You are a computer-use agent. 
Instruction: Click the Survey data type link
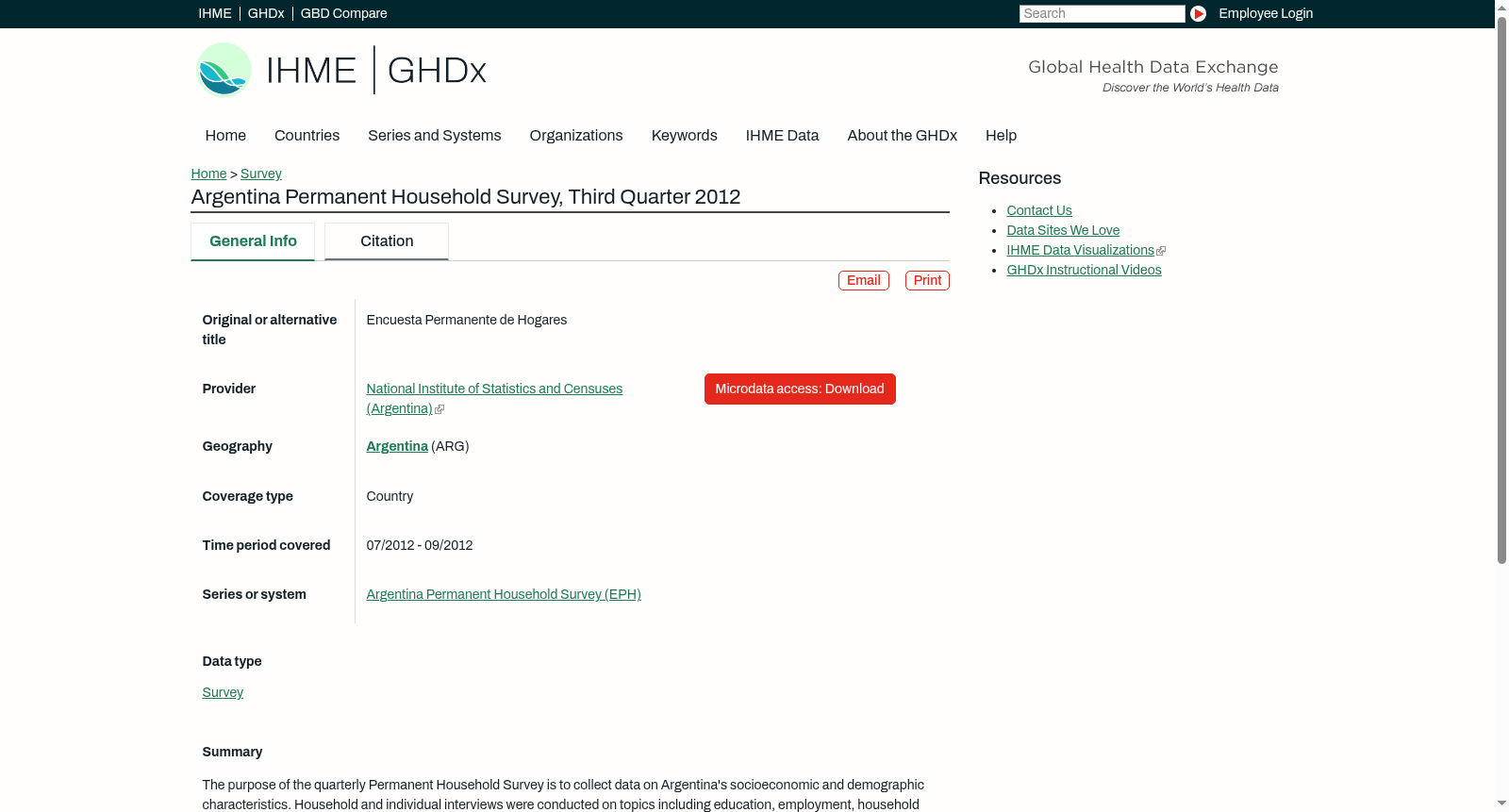[223, 693]
